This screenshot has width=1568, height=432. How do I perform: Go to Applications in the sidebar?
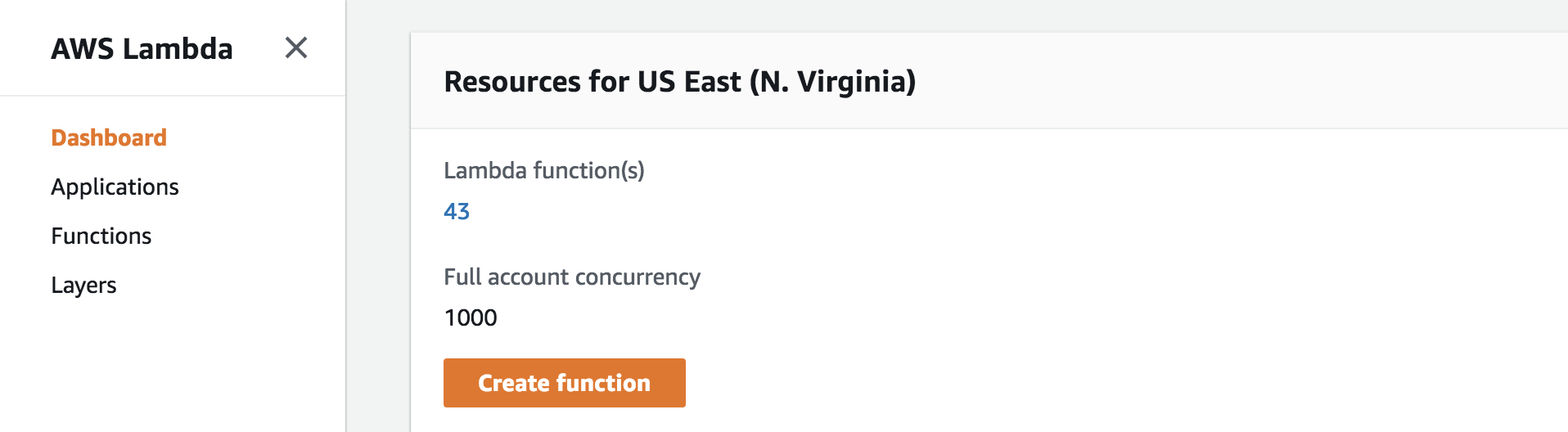115,187
